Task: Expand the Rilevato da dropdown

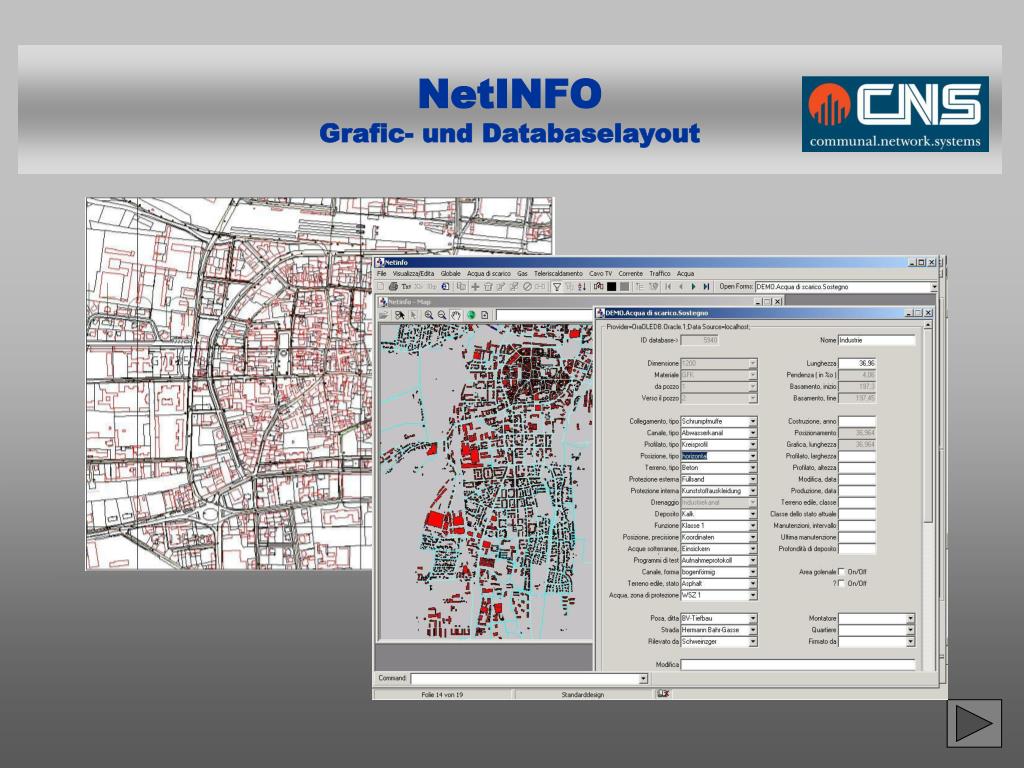Action: coord(753,642)
